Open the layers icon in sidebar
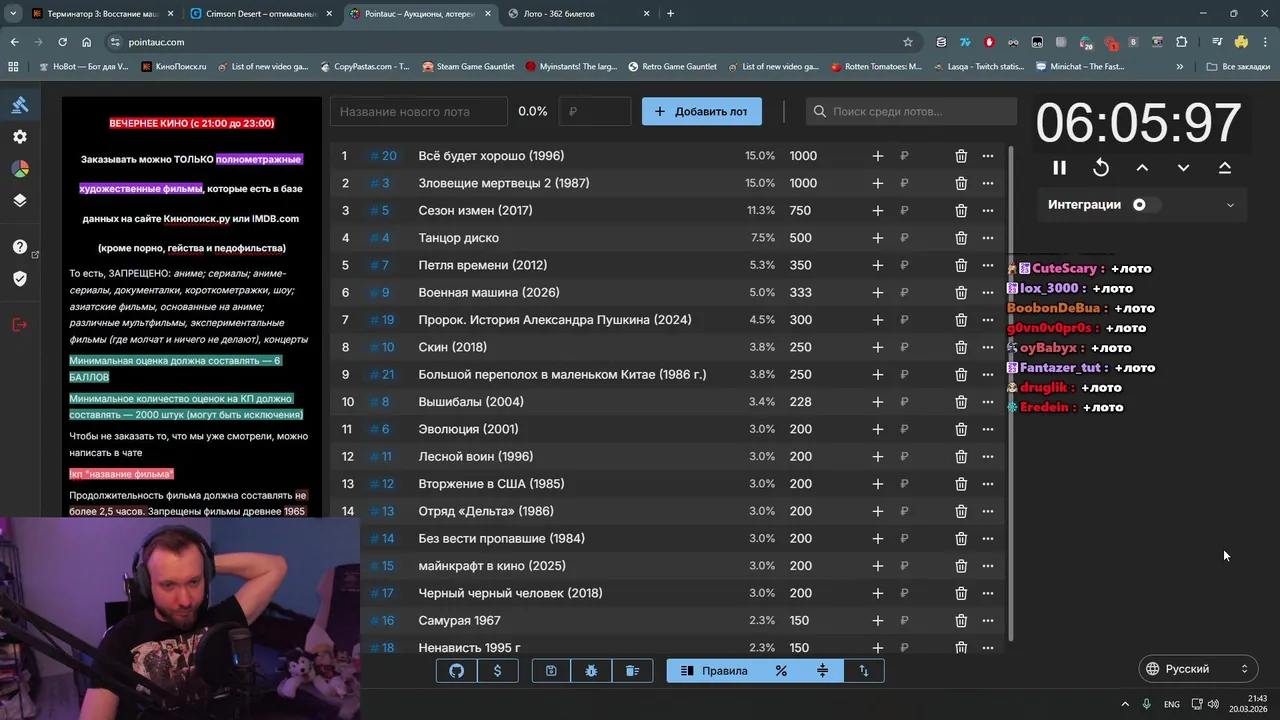The width and height of the screenshot is (1280, 720). tap(20, 200)
